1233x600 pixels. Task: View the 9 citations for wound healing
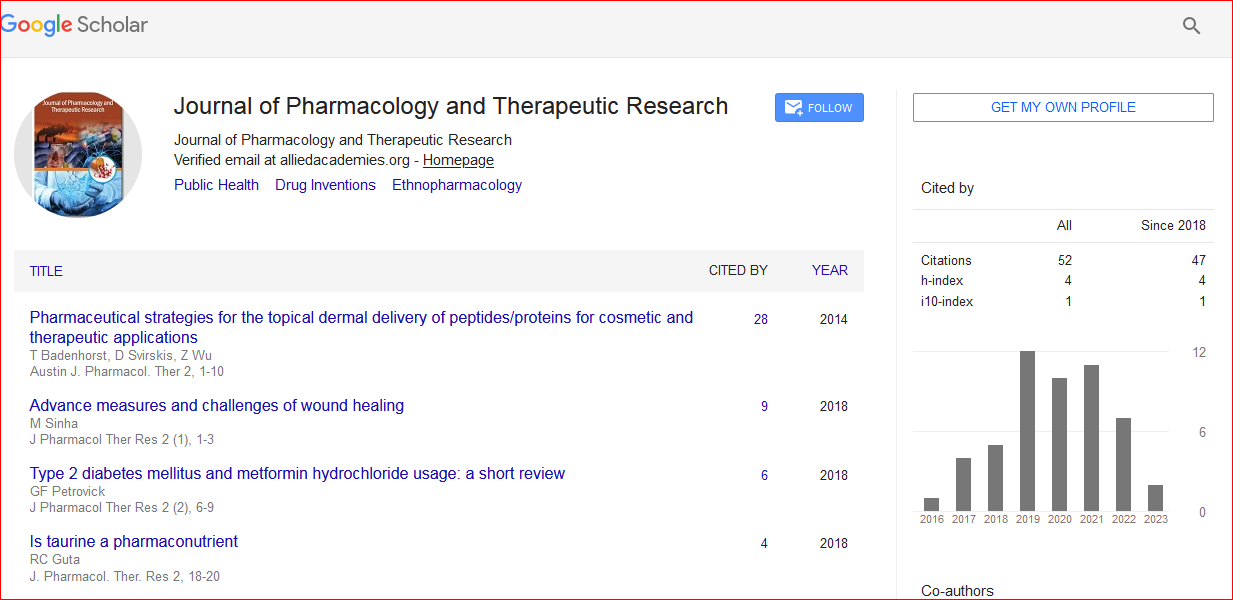point(764,406)
